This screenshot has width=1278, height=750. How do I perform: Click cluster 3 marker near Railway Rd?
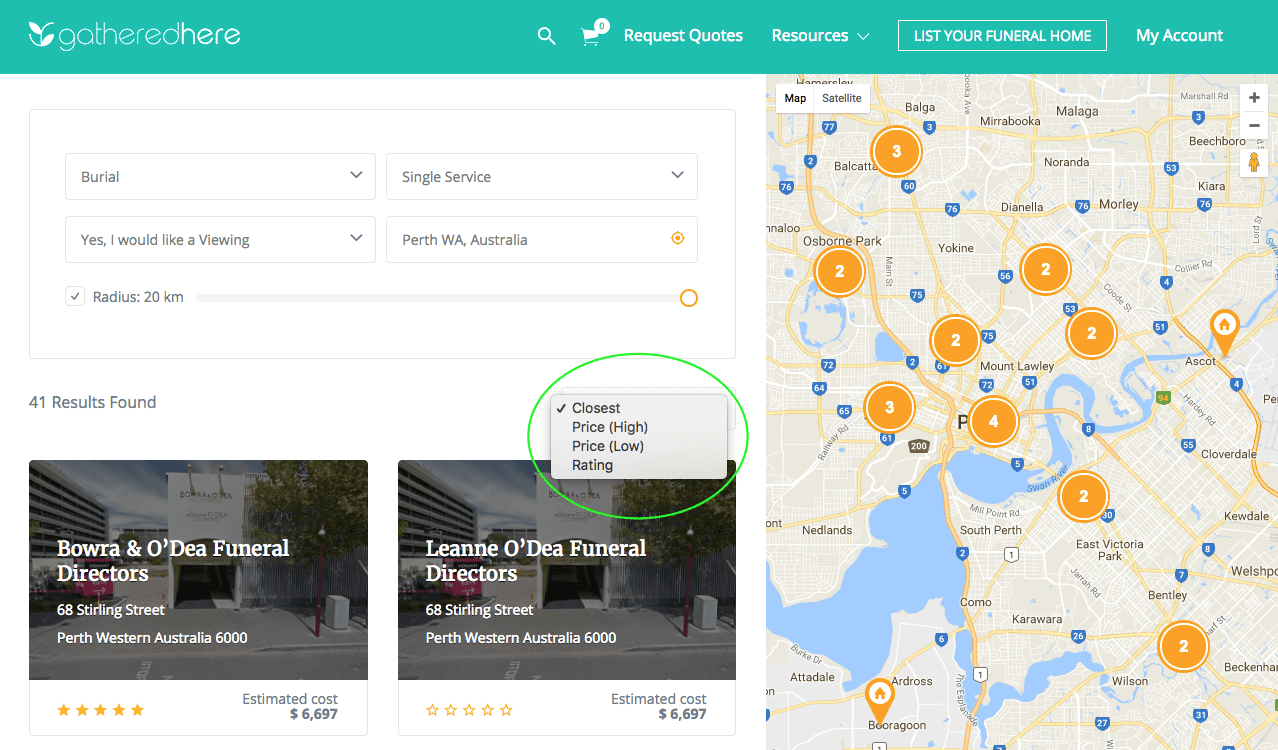tap(889, 407)
